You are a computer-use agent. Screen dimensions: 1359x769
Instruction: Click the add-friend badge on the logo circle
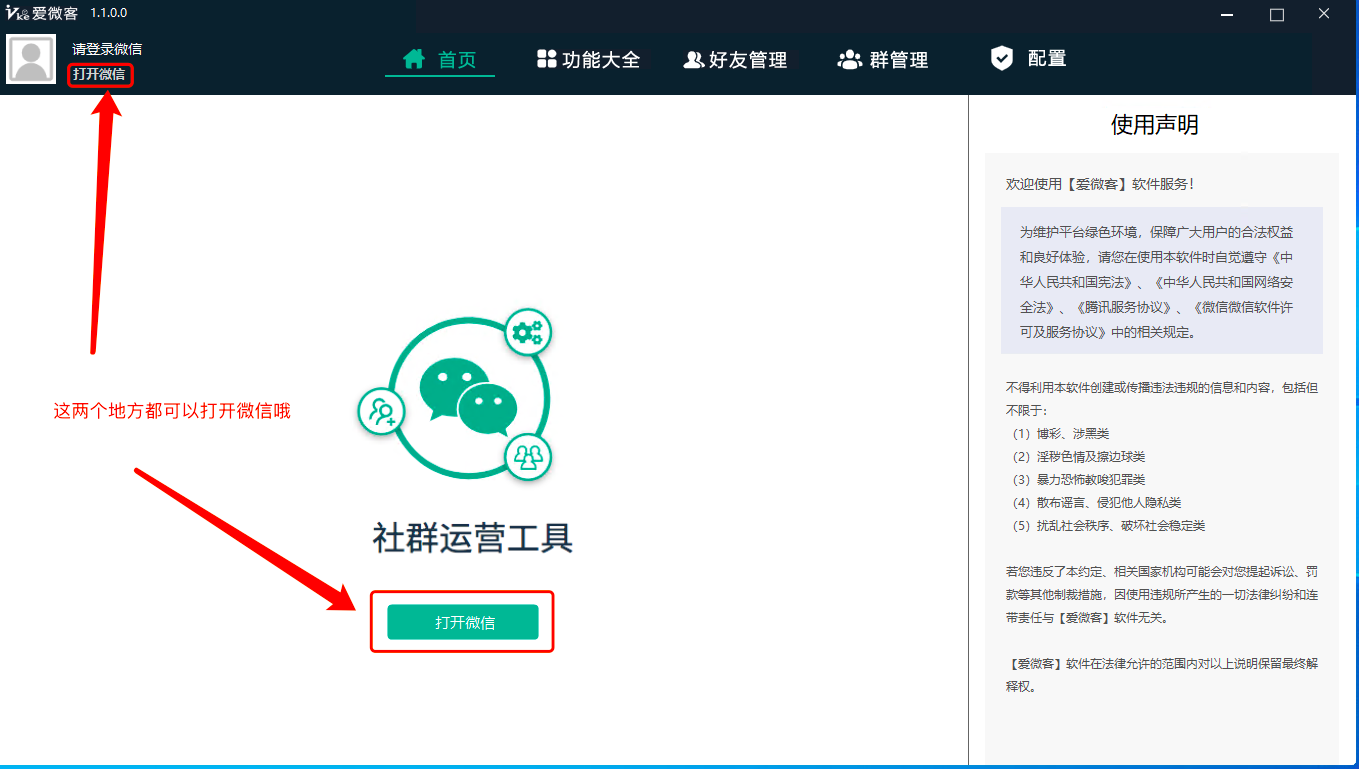click(x=382, y=410)
